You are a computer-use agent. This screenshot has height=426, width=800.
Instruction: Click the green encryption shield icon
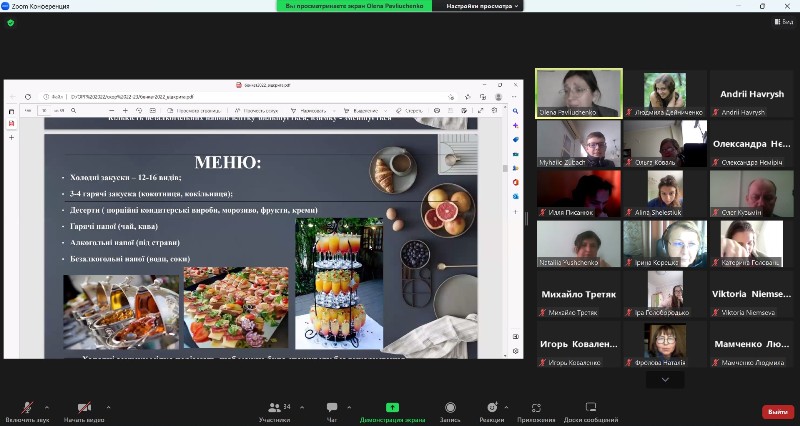coord(11,22)
